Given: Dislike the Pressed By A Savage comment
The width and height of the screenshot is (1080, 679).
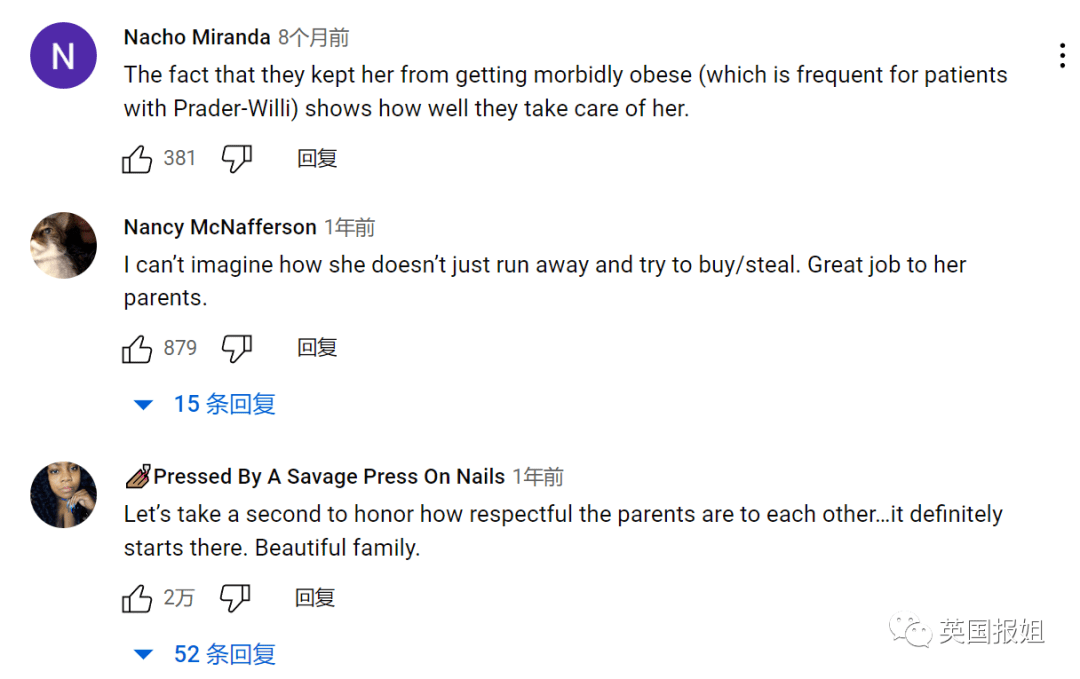Looking at the screenshot, I should (236, 599).
